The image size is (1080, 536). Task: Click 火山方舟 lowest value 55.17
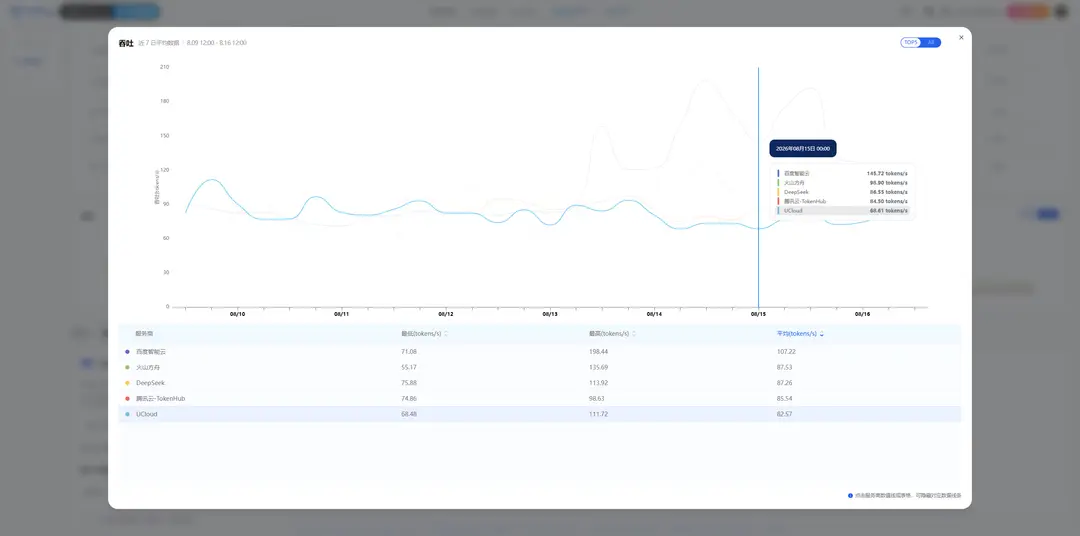tap(409, 367)
